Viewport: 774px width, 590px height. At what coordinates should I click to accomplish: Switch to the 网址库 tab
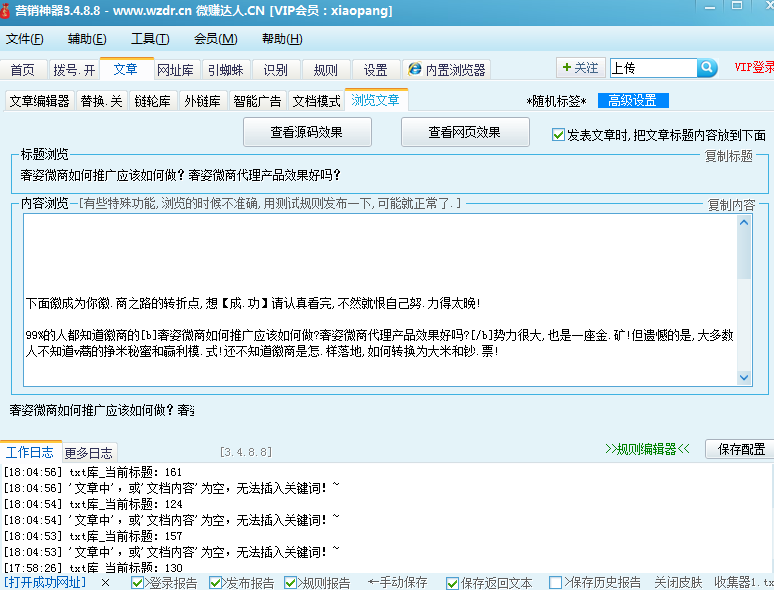pyautogui.click(x=175, y=70)
